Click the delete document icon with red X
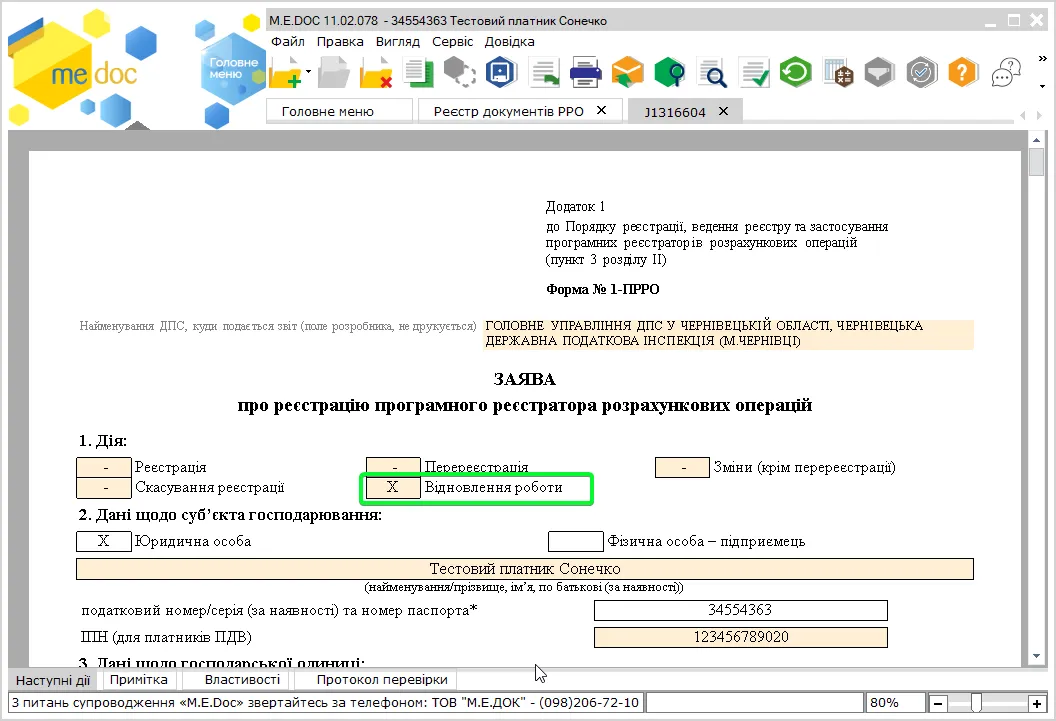The image size is (1056, 721). pos(376,72)
